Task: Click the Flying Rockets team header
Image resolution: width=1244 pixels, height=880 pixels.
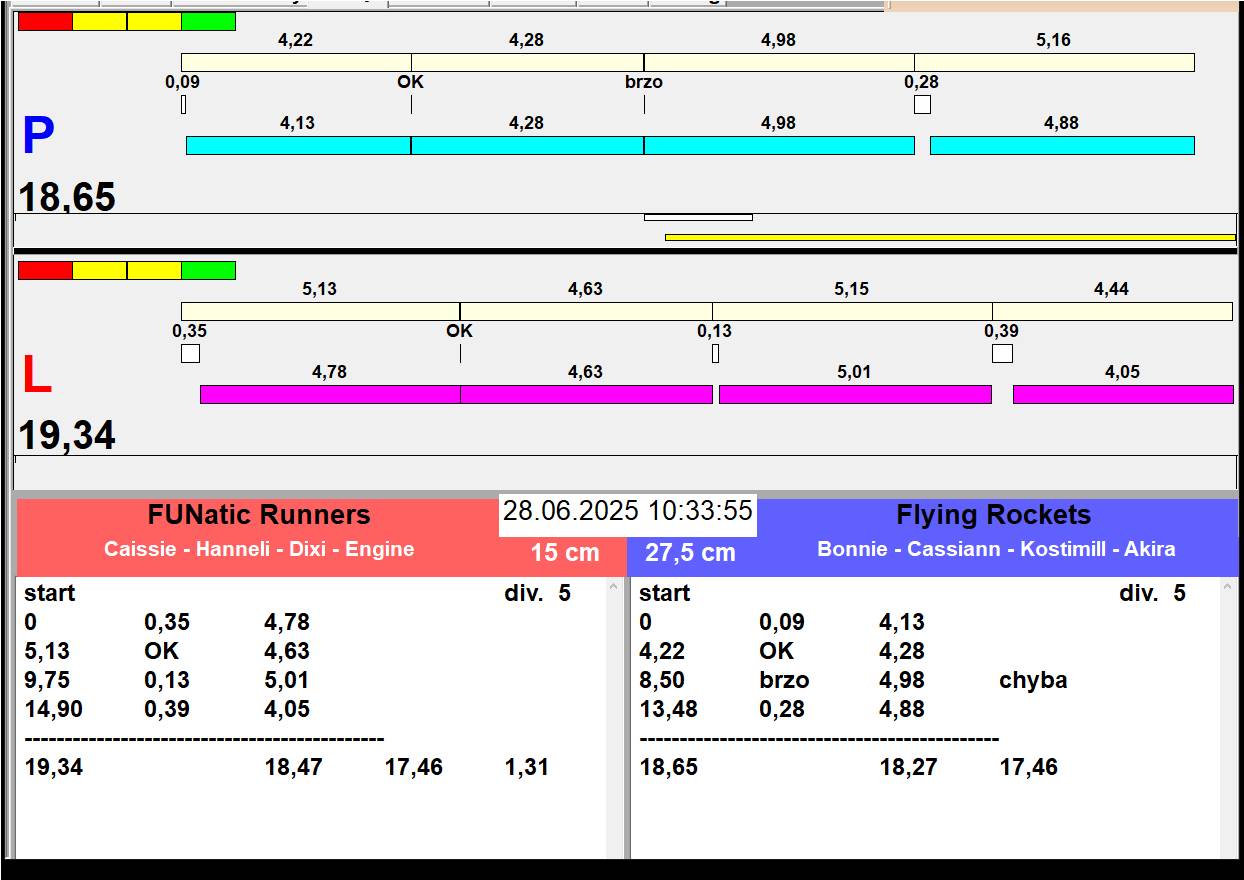Action: (993, 516)
